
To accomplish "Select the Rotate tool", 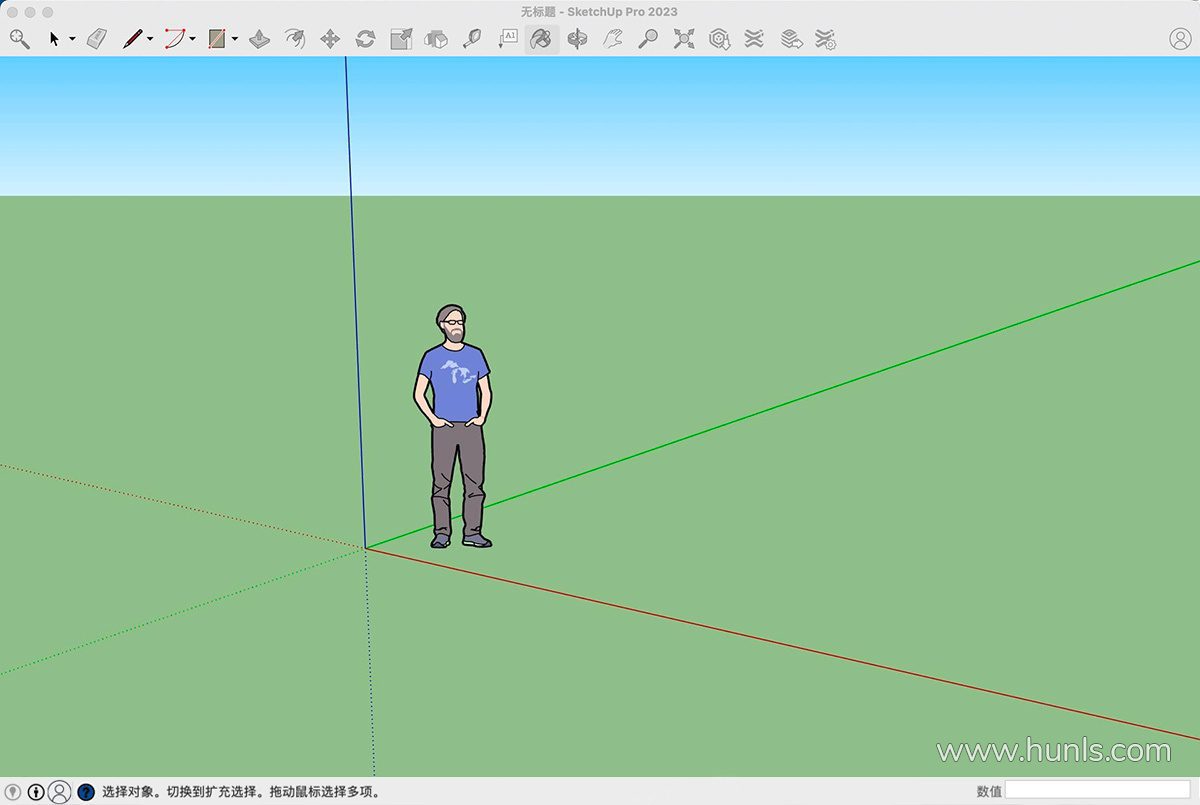I will [x=365, y=39].
